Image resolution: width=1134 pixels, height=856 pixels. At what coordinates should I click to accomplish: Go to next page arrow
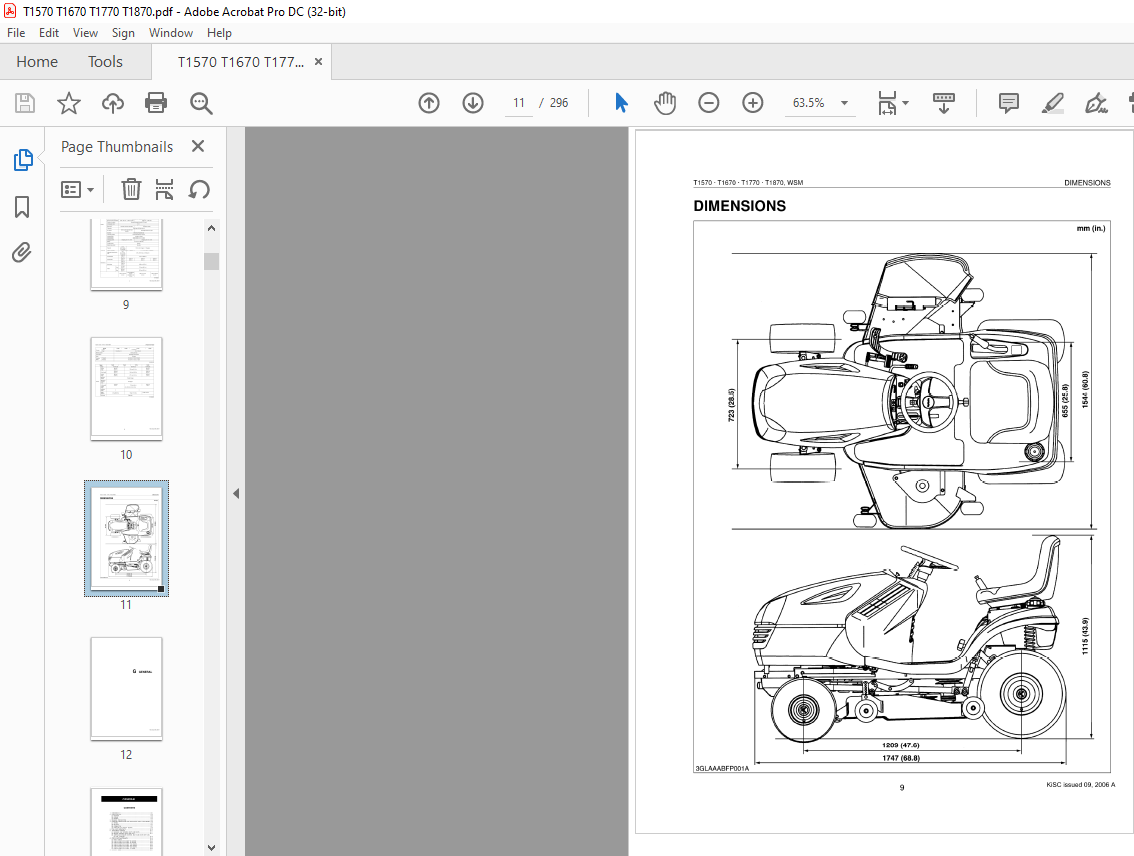473,103
